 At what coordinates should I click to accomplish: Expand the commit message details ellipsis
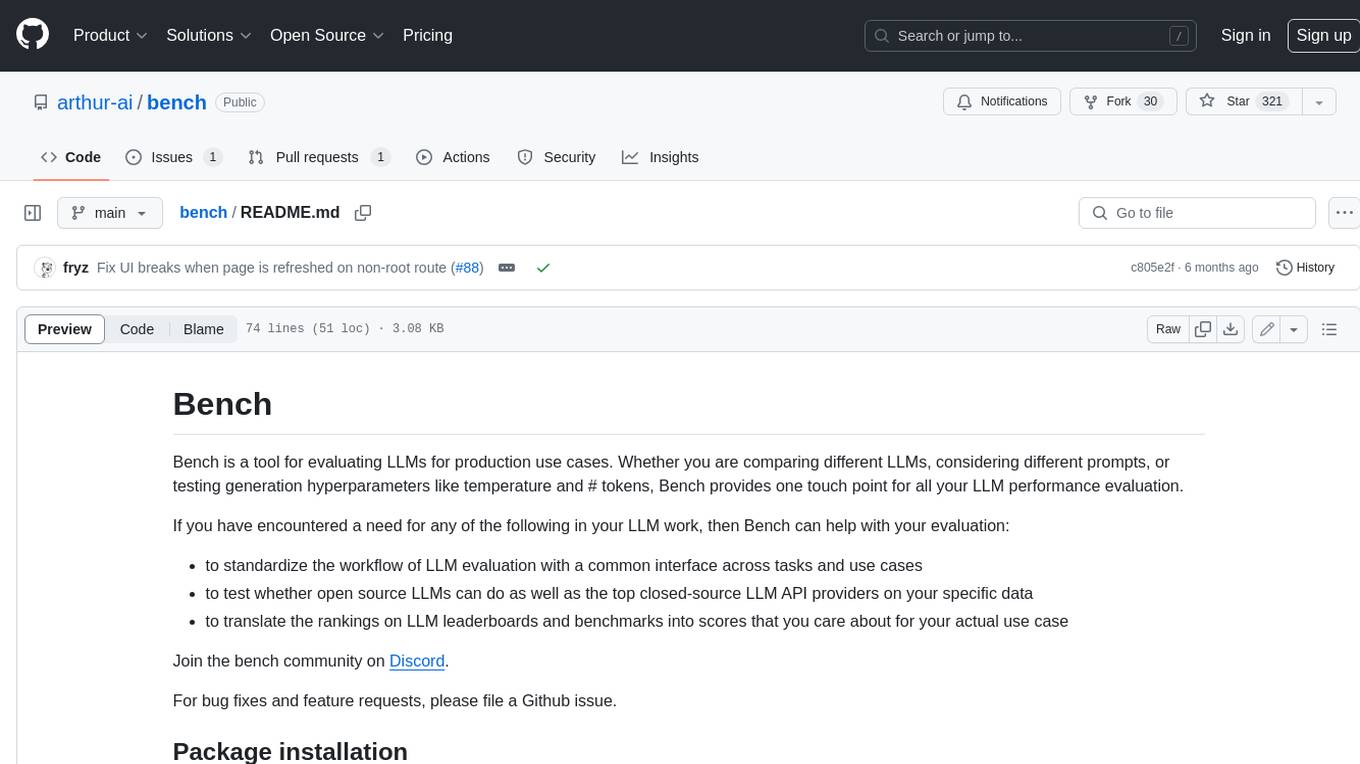tap(507, 268)
